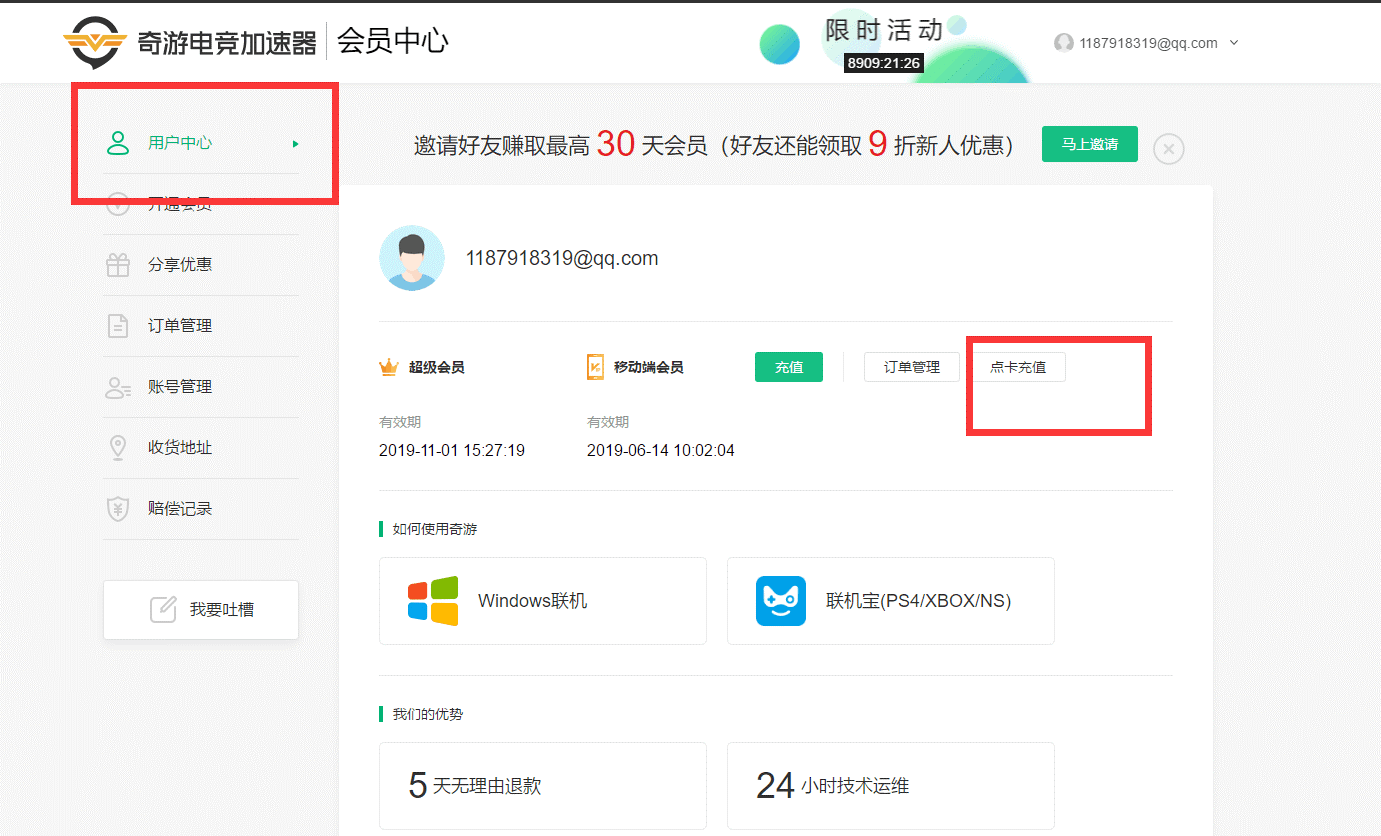The height and width of the screenshot is (836, 1381).
Task: Click the 账号管理 user-list icon
Action: (118, 387)
